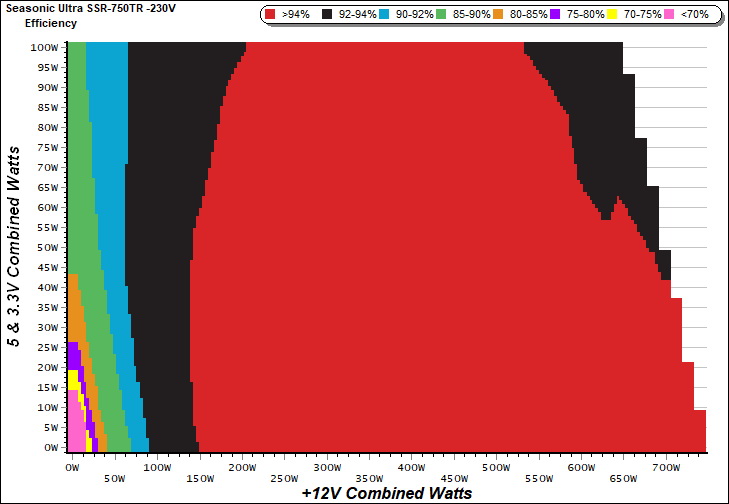Select the blue 90-92% legend swatch
Image resolution: width=729 pixels, height=504 pixels.
(x=384, y=15)
